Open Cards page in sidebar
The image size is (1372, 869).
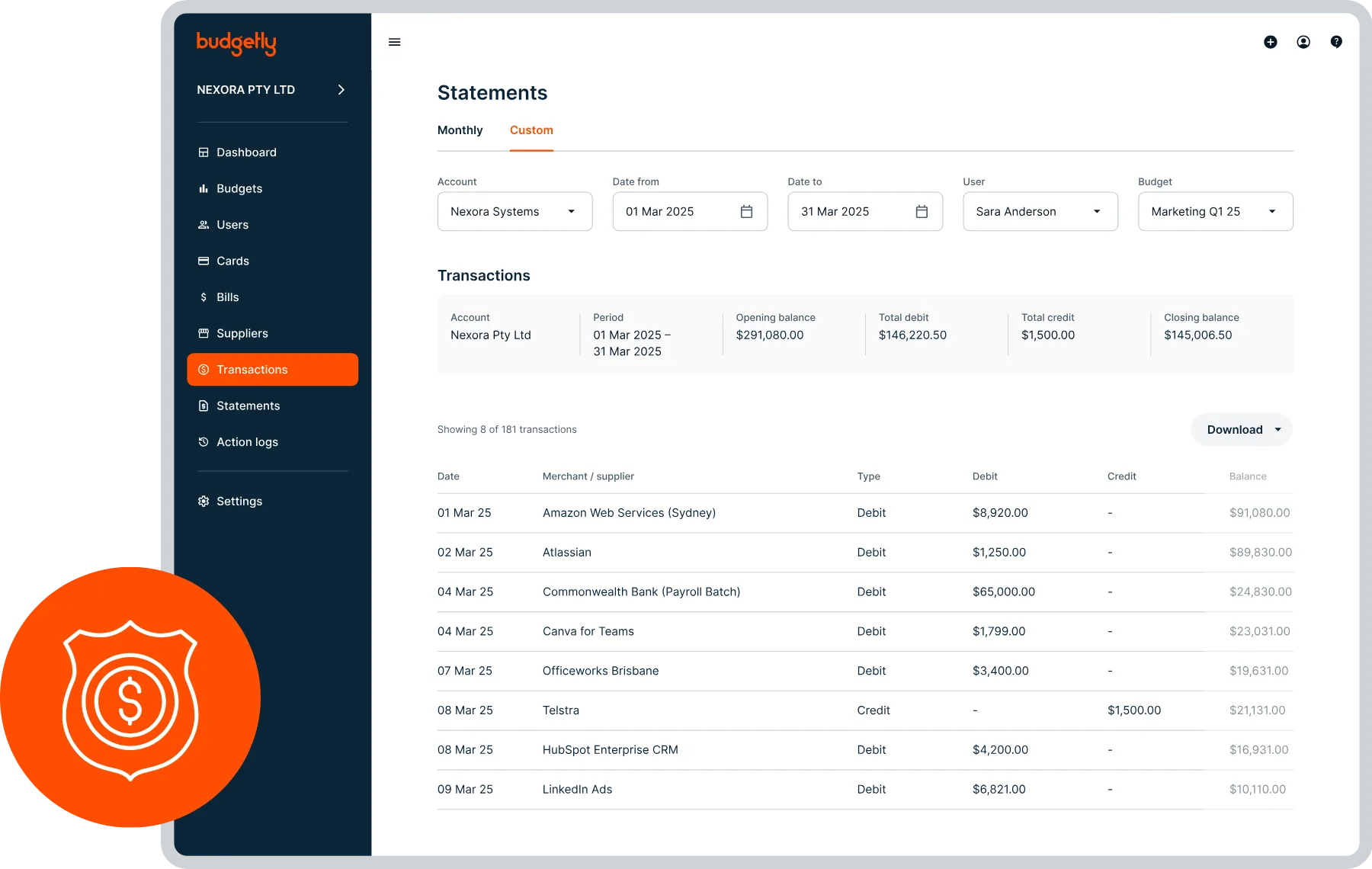pos(232,261)
